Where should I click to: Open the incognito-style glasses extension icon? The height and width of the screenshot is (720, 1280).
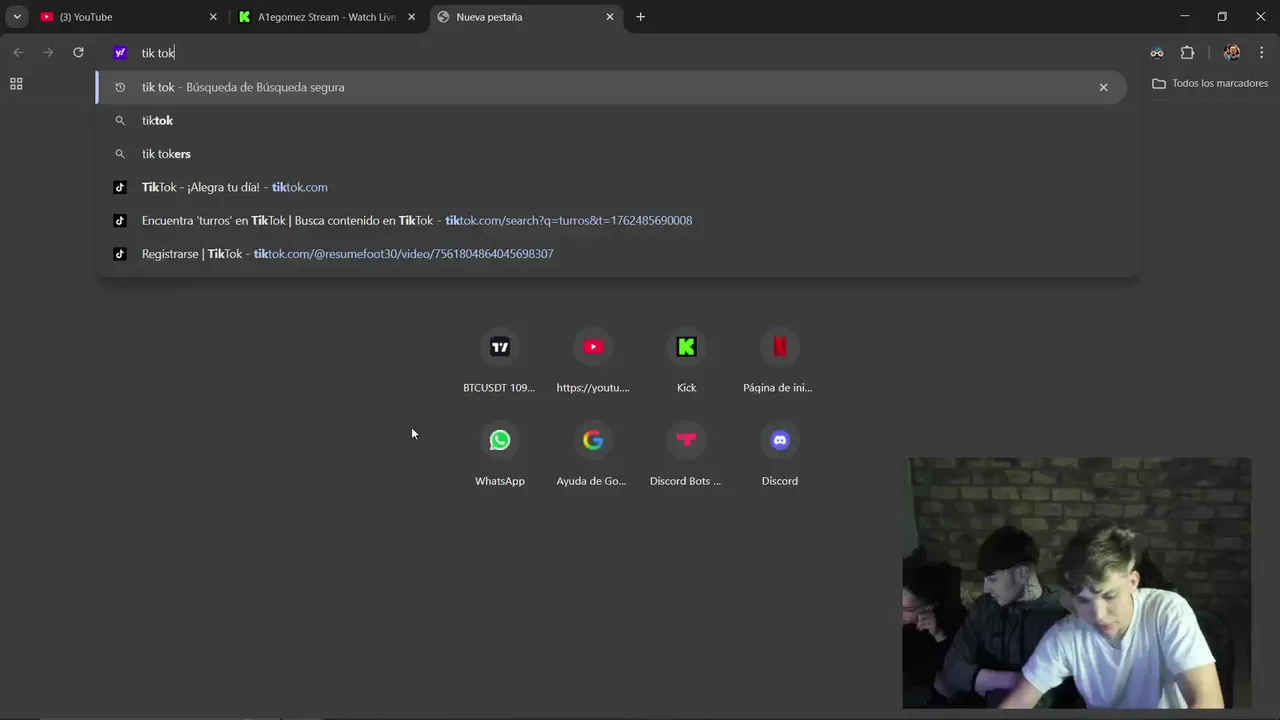[x=1157, y=53]
